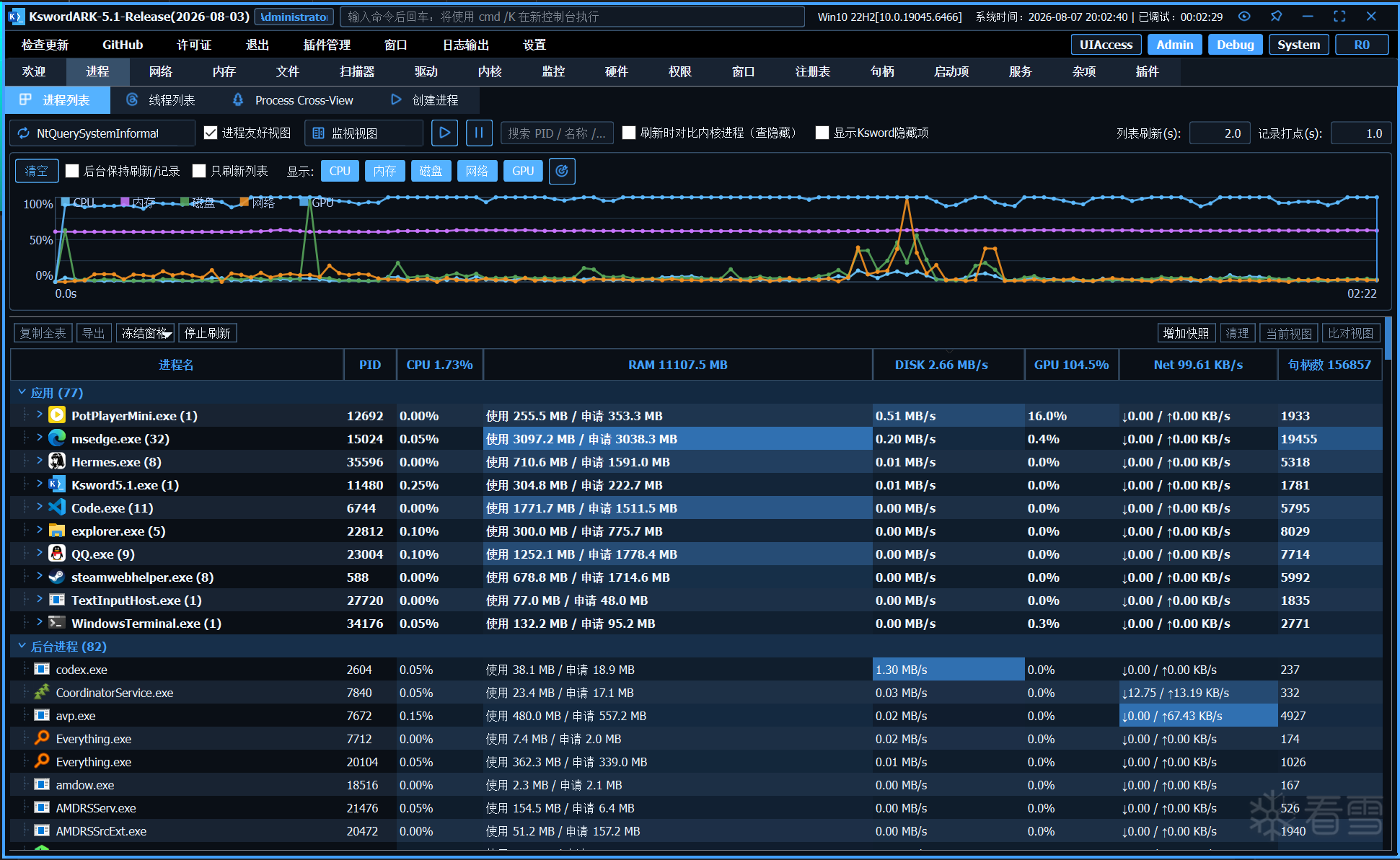Click the pause icon button
The width and height of the screenshot is (1400, 860).
[479, 133]
